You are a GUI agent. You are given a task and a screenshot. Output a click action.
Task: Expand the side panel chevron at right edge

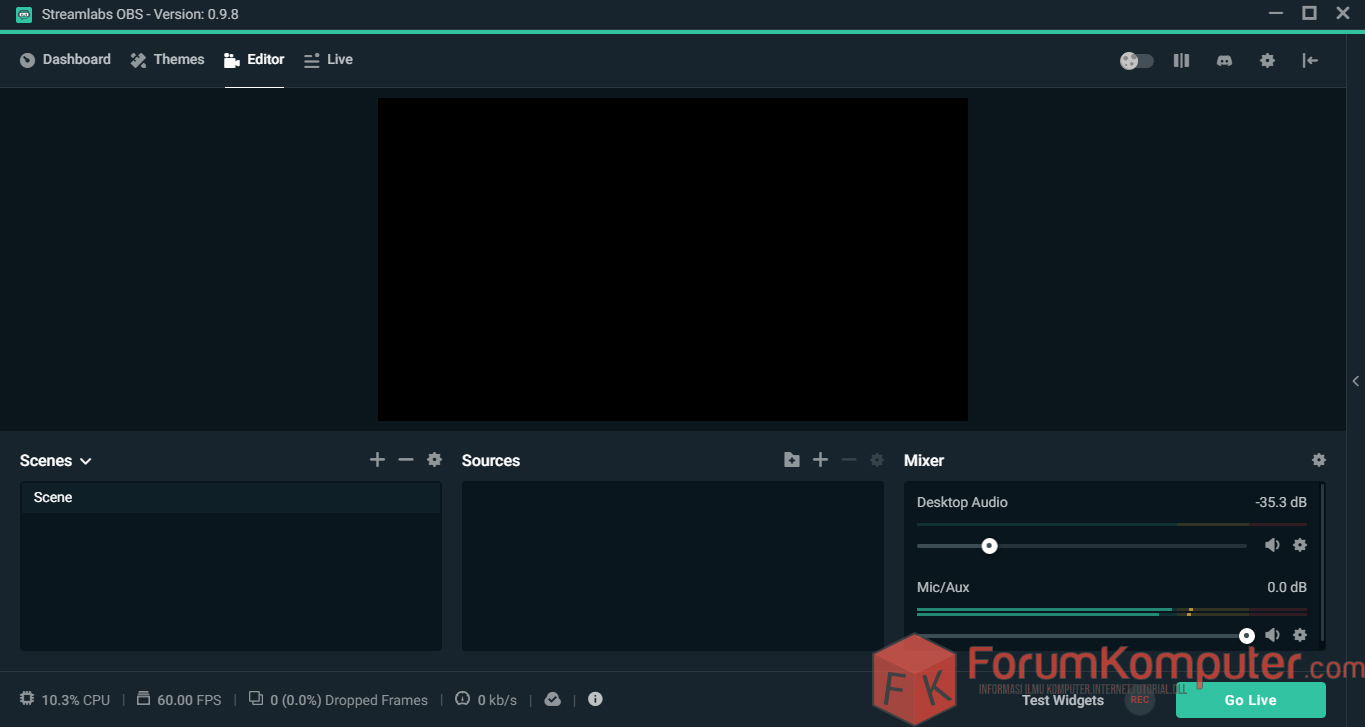(1356, 381)
